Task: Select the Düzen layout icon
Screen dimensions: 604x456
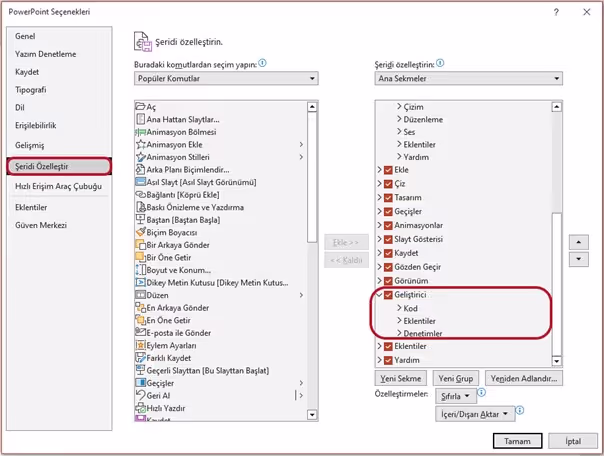Action: 141,295
